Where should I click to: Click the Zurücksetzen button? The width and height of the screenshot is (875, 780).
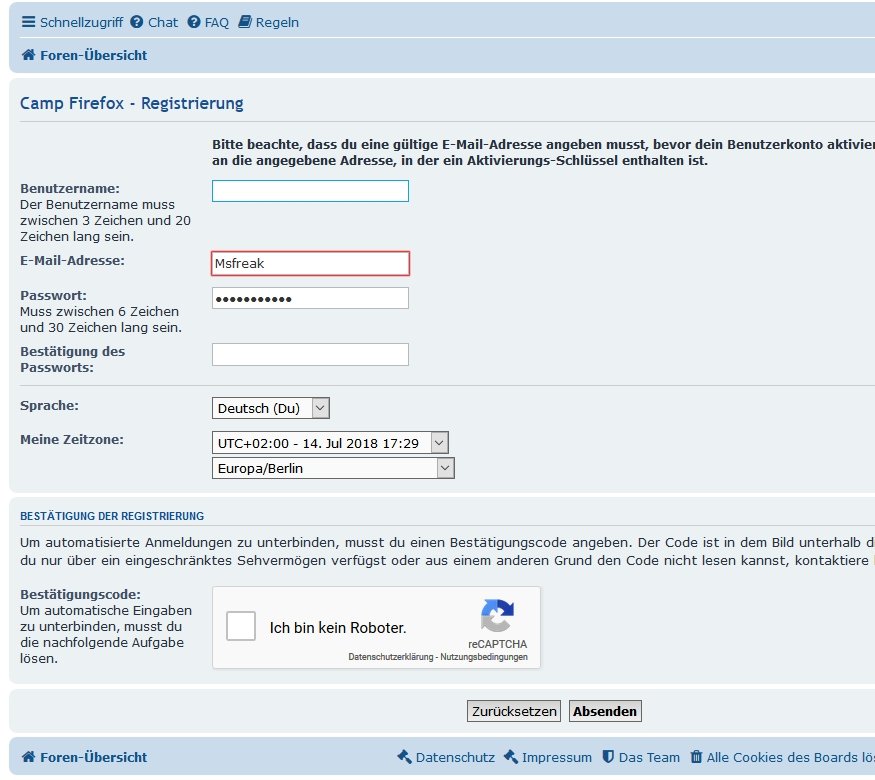(514, 711)
